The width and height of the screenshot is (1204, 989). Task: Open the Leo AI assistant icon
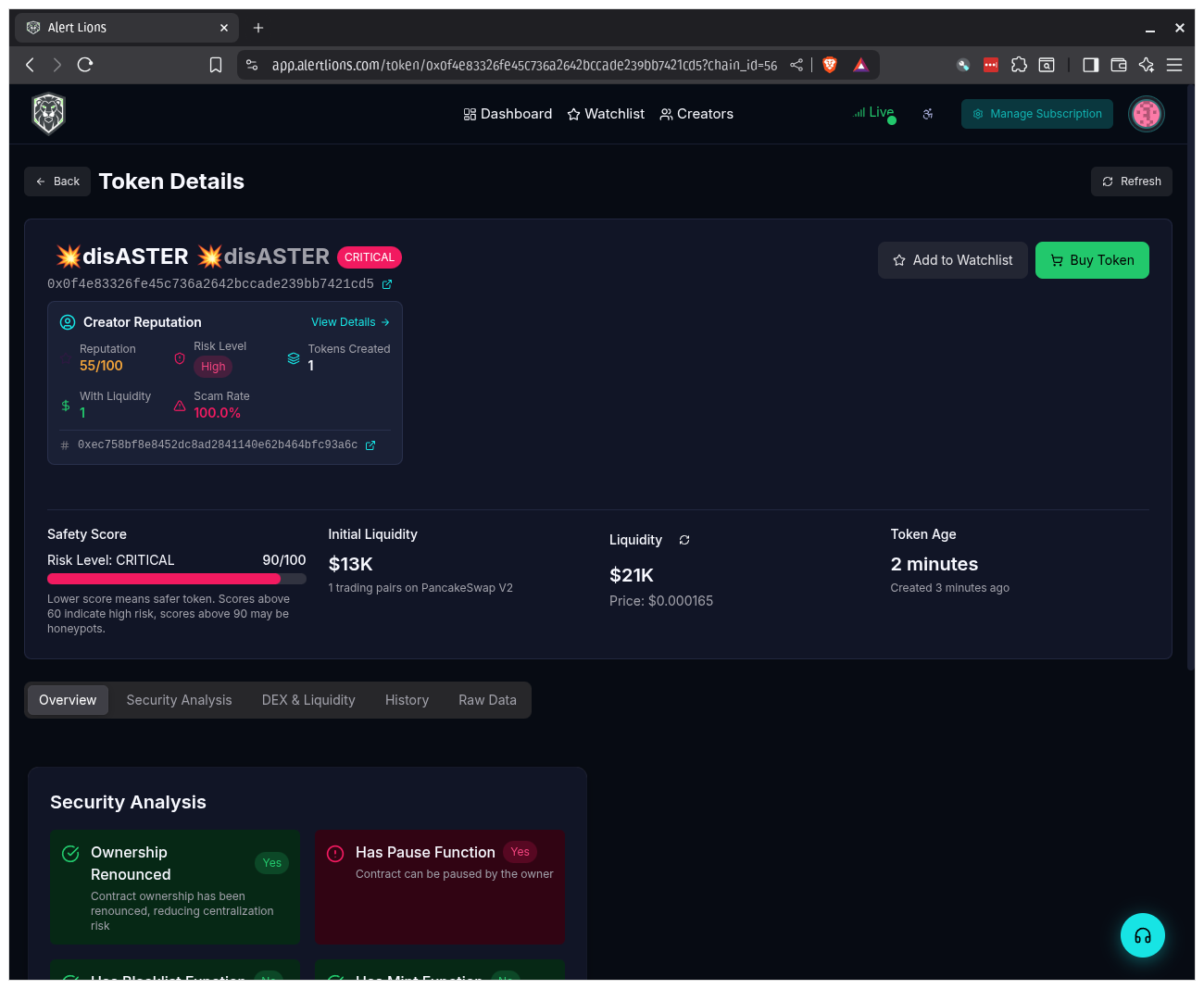click(1146, 65)
